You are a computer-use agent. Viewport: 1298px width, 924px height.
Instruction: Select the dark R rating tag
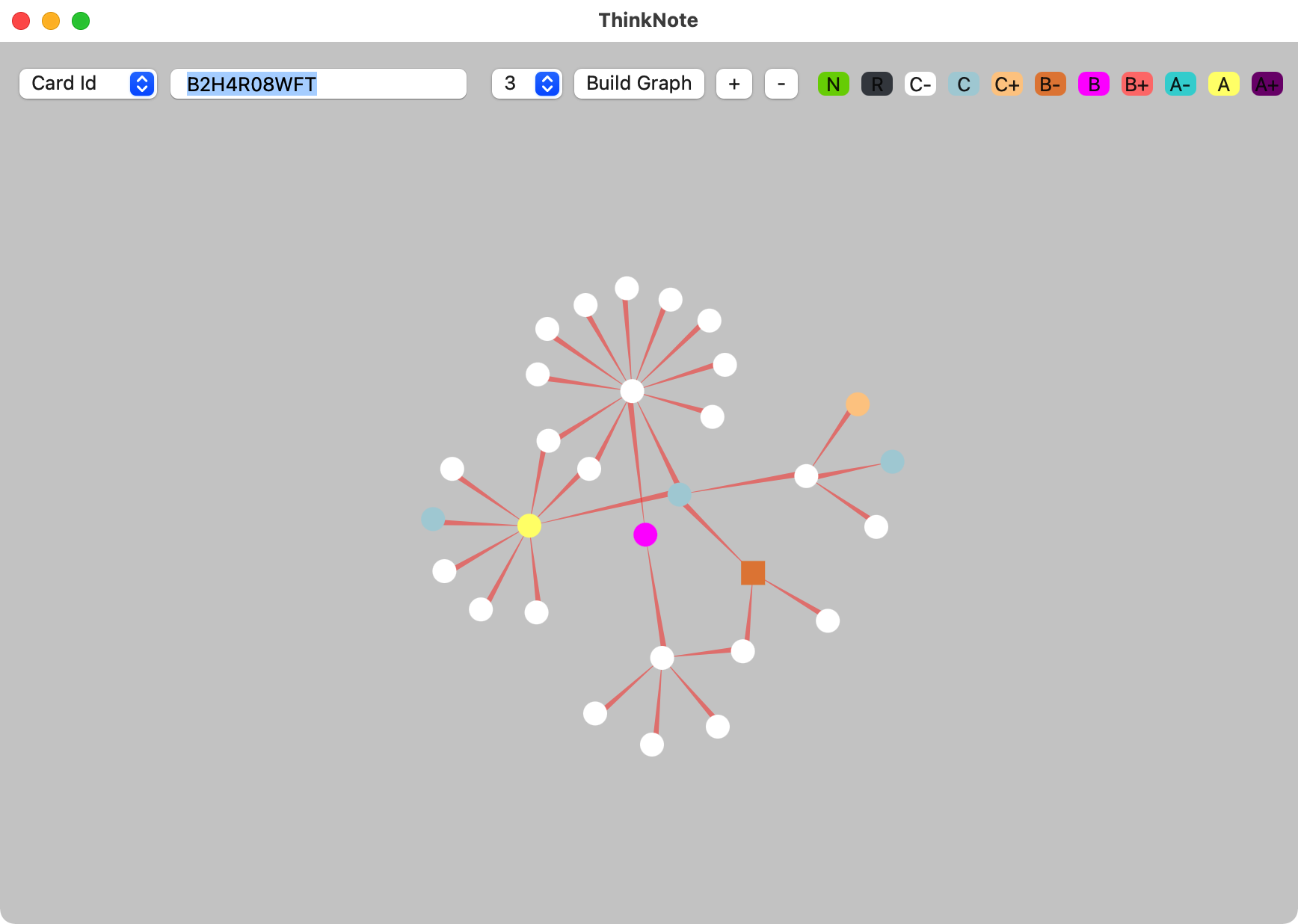click(x=876, y=84)
